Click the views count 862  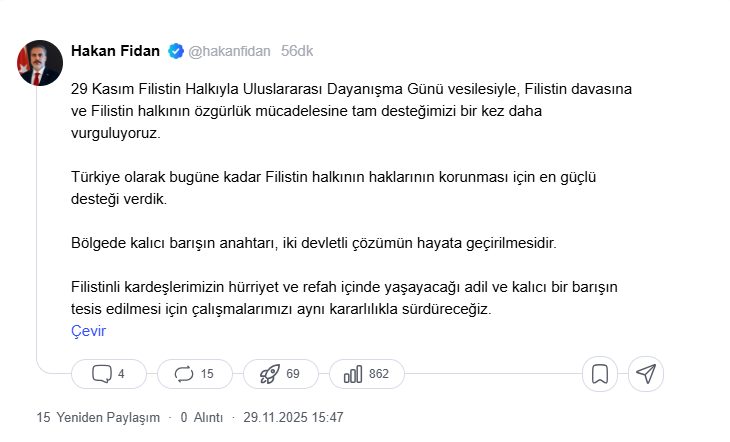(378, 374)
